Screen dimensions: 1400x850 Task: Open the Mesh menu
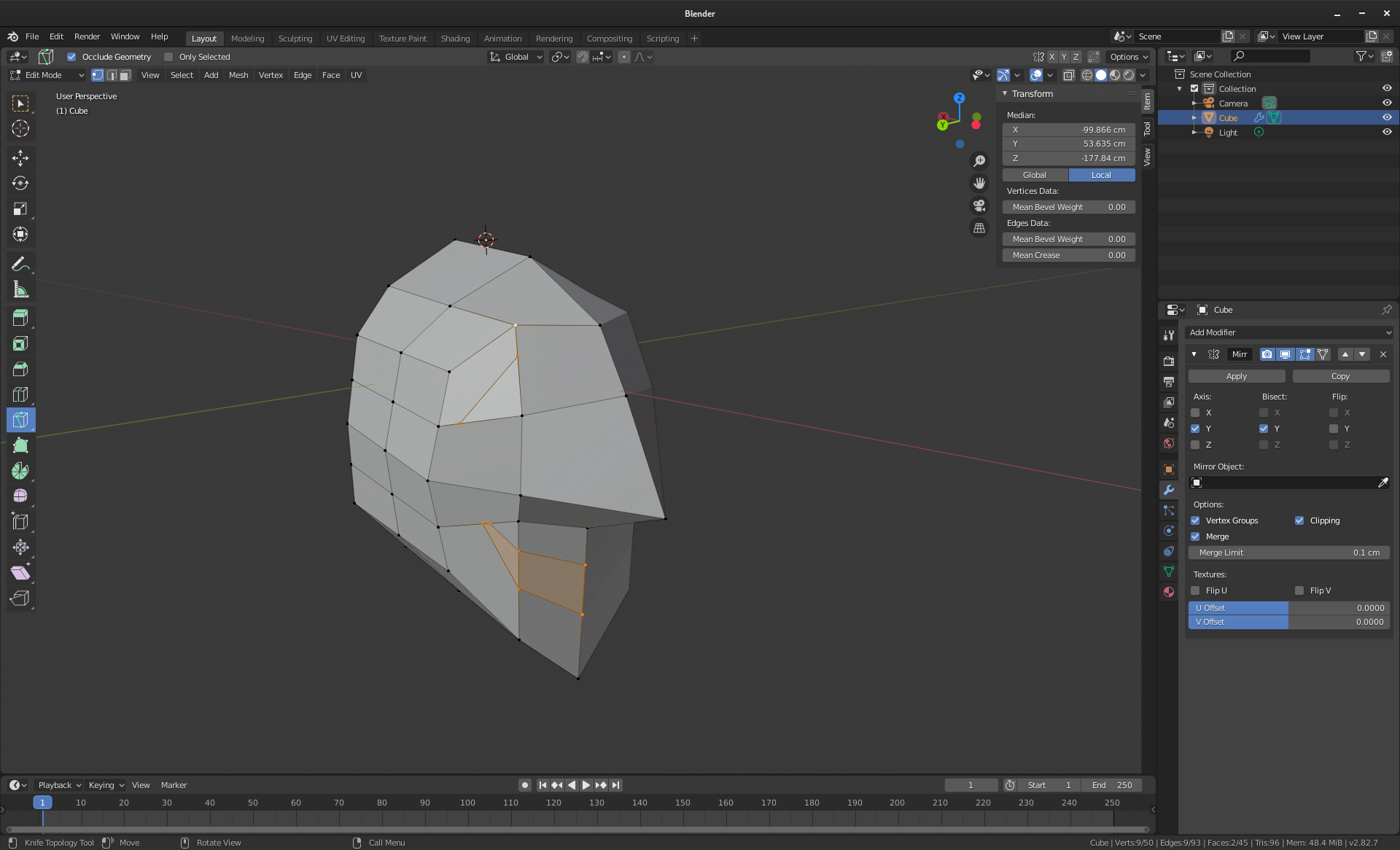tap(238, 75)
